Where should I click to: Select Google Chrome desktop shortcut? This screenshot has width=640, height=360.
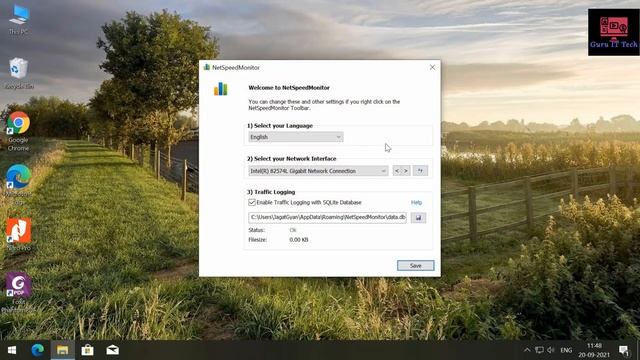click(18, 131)
